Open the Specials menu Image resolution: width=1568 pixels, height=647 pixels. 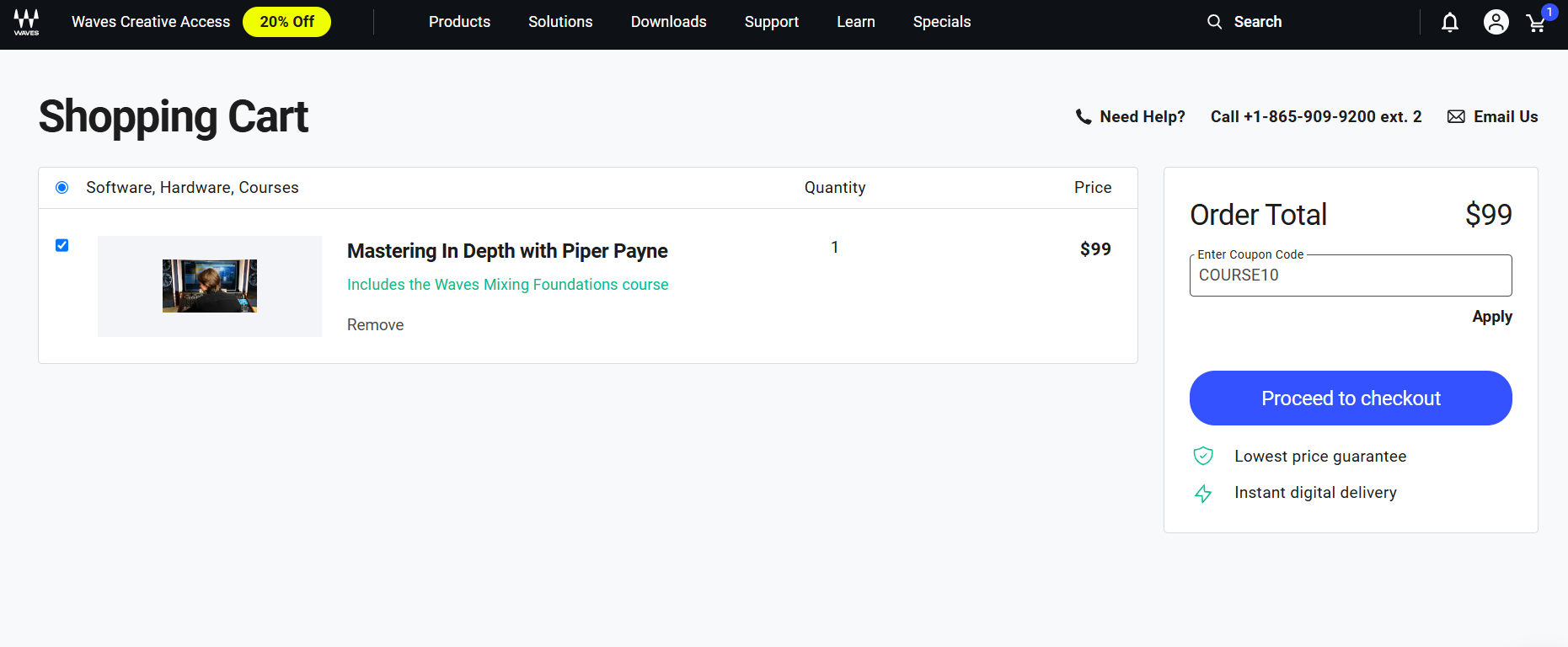pos(941,22)
